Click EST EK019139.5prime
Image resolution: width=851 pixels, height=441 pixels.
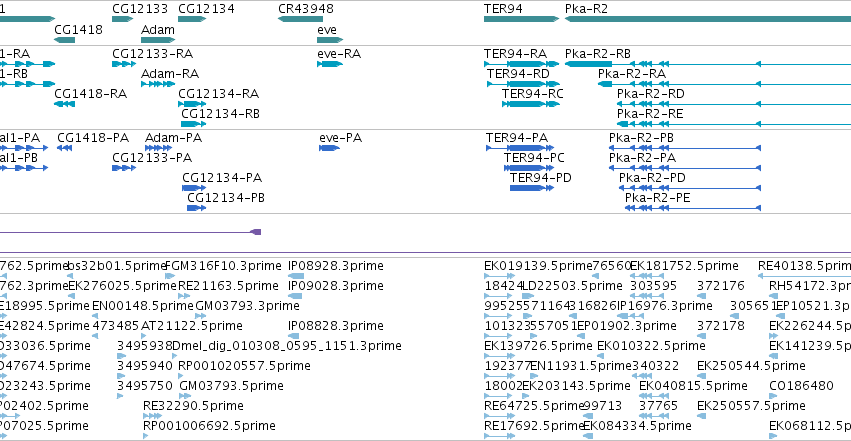[499, 276]
